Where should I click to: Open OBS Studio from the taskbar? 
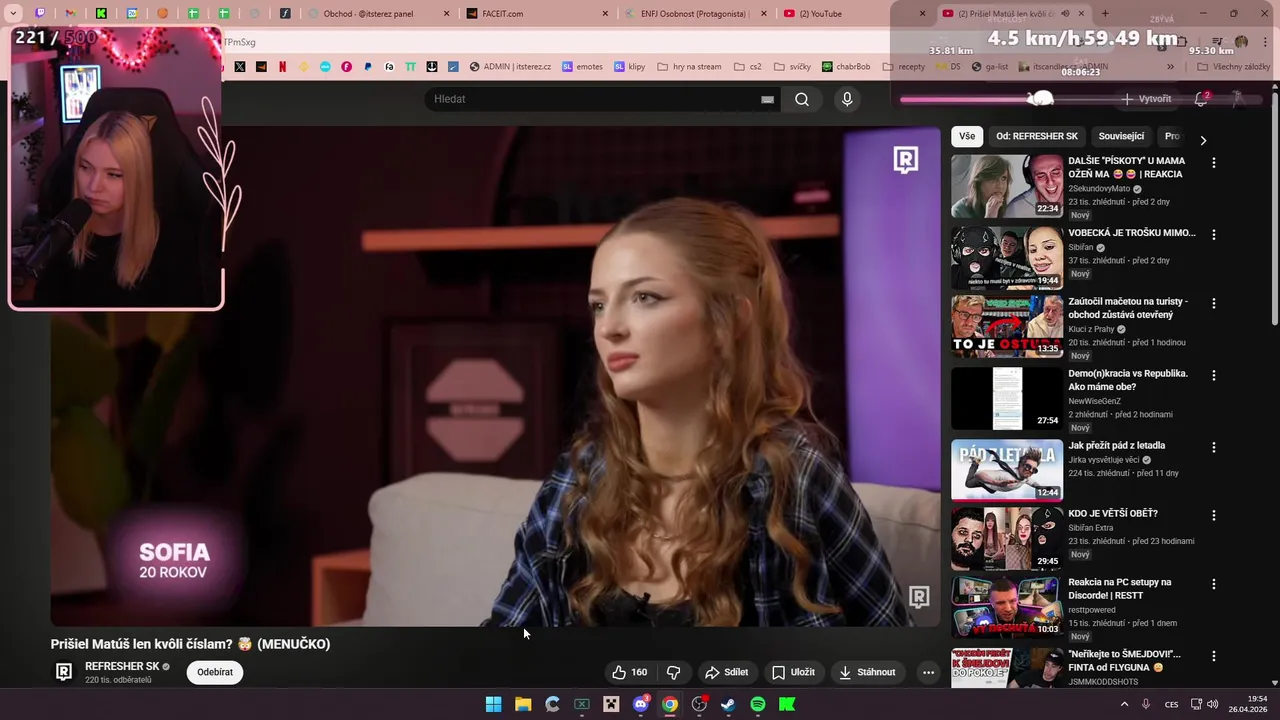[699, 704]
